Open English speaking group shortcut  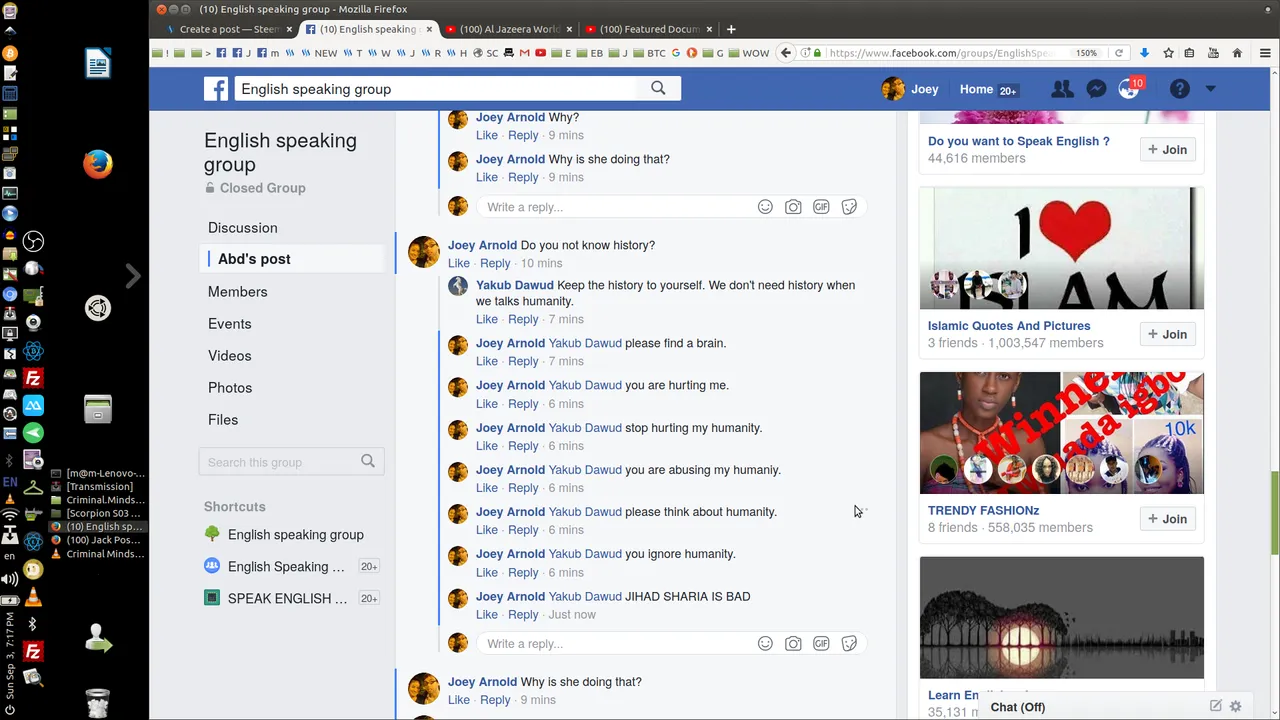pos(296,535)
